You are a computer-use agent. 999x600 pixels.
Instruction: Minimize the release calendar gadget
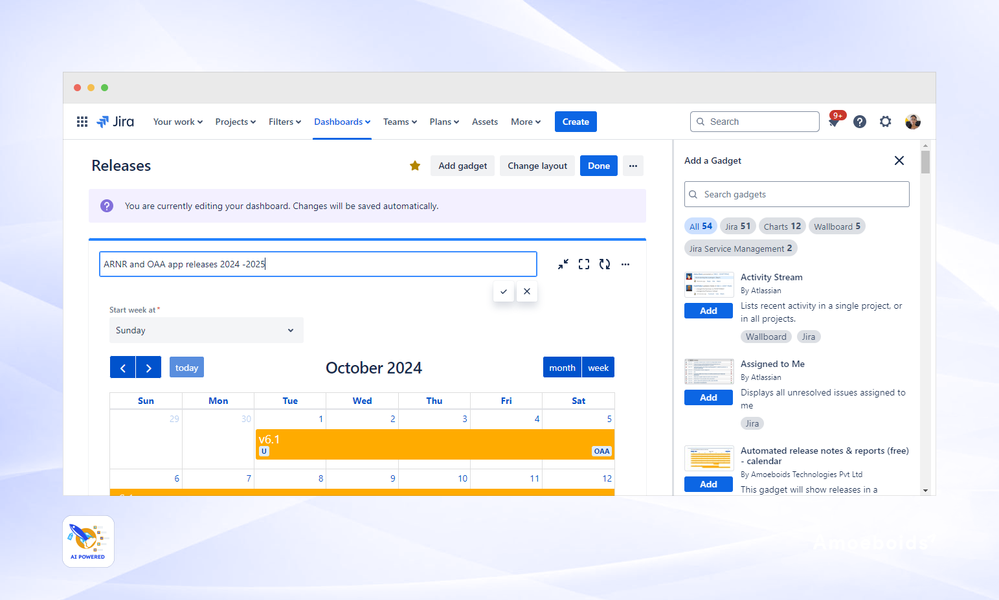[563, 264]
